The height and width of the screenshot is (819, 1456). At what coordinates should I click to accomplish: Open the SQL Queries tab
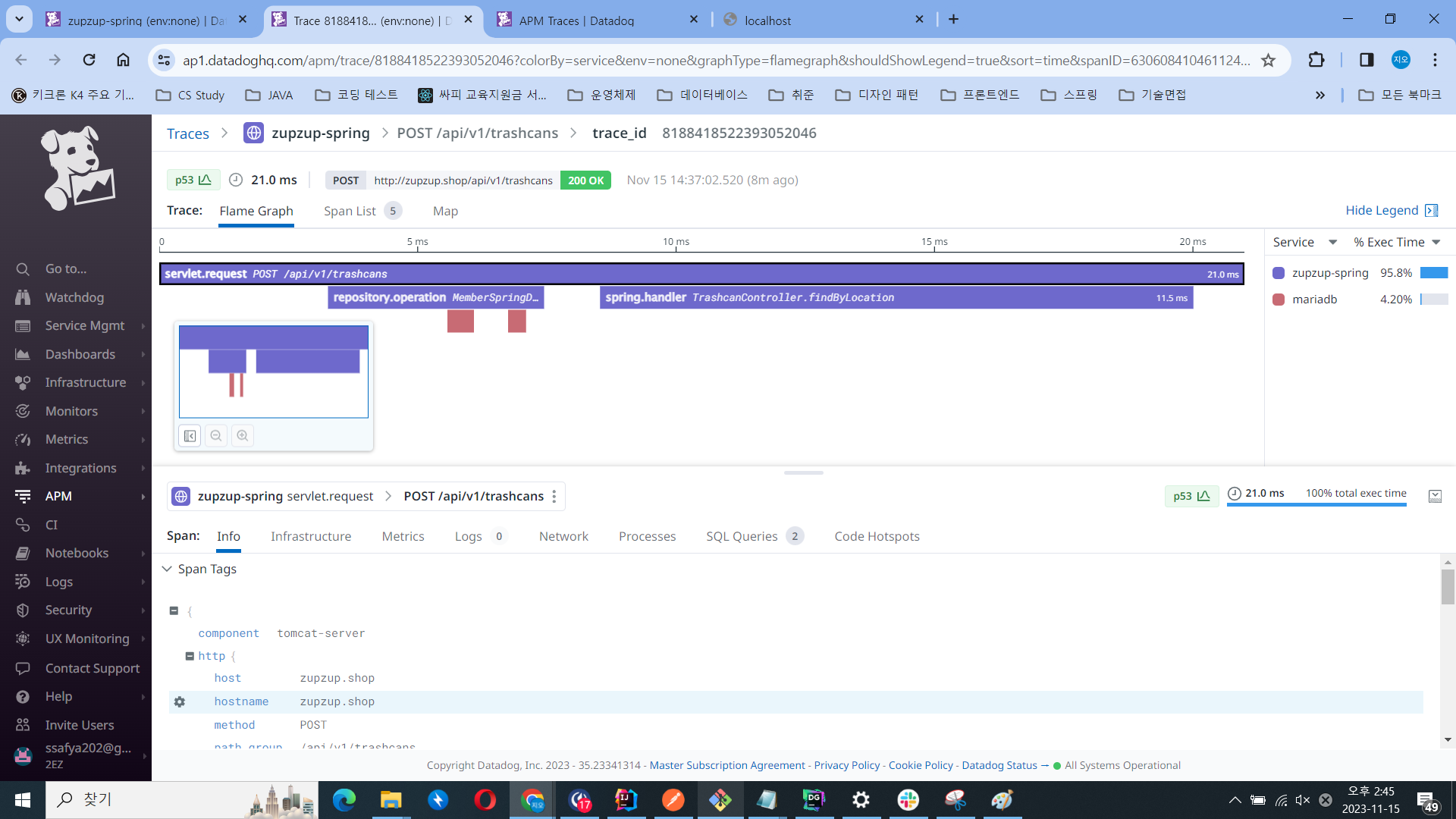(754, 536)
